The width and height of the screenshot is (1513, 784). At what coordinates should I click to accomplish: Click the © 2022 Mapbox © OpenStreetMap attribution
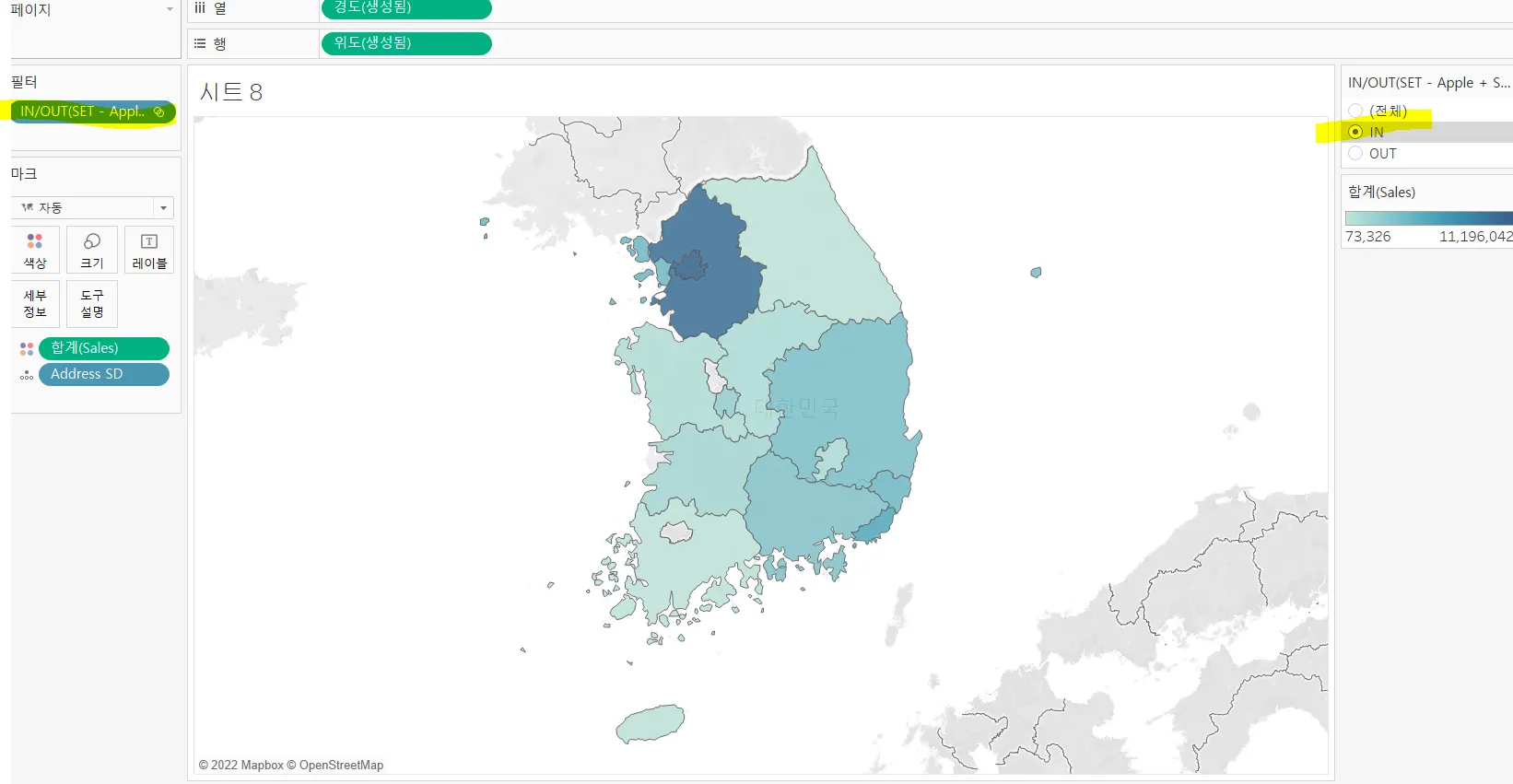pos(291,765)
